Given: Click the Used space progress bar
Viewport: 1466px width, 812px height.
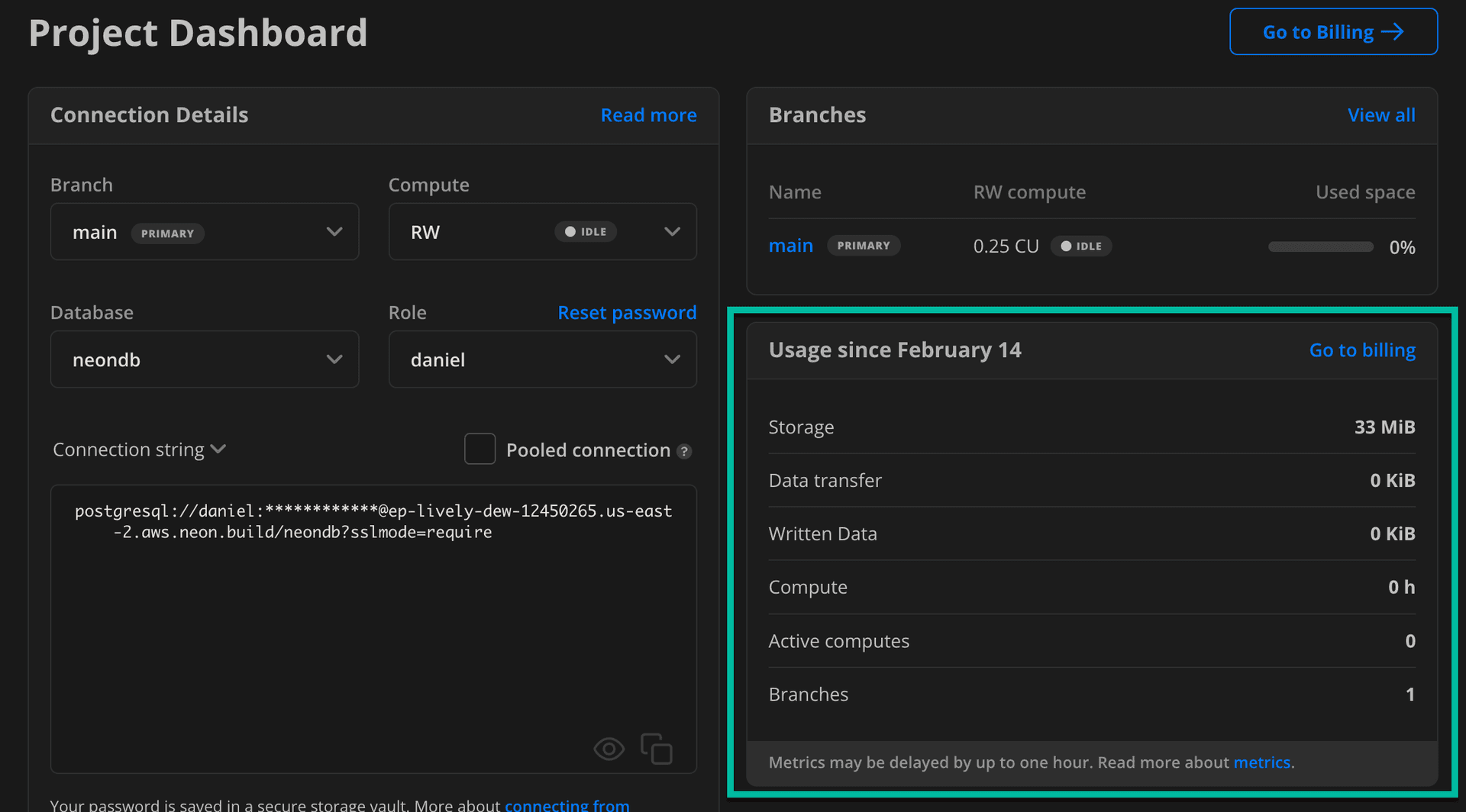Looking at the screenshot, I should [1320, 246].
